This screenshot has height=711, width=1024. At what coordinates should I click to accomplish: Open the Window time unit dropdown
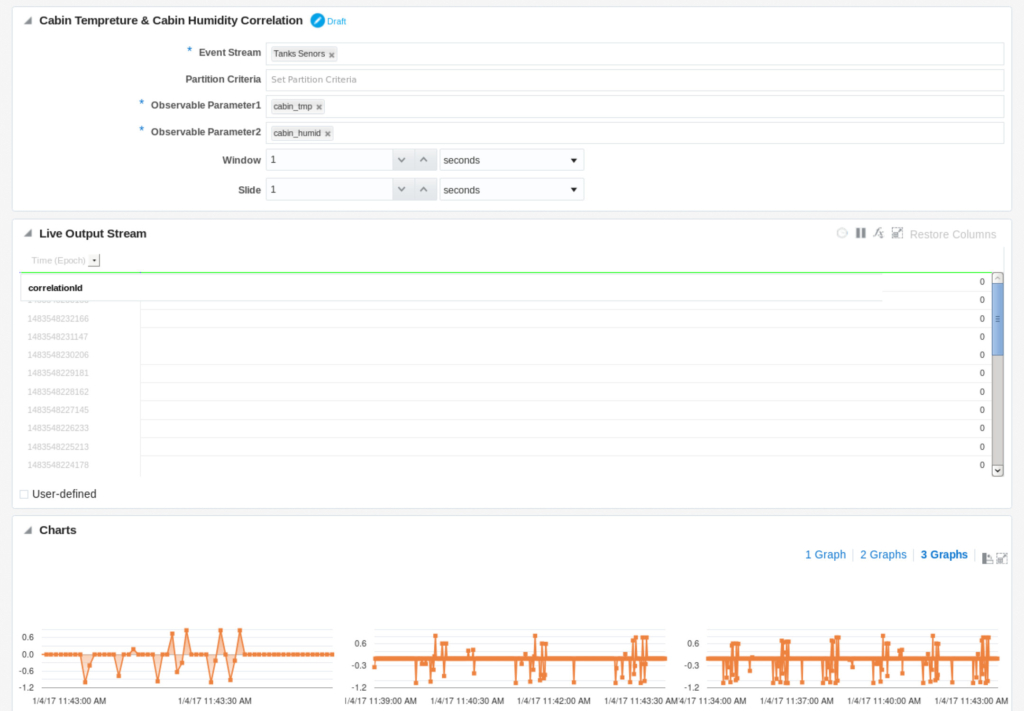(x=511, y=160)
